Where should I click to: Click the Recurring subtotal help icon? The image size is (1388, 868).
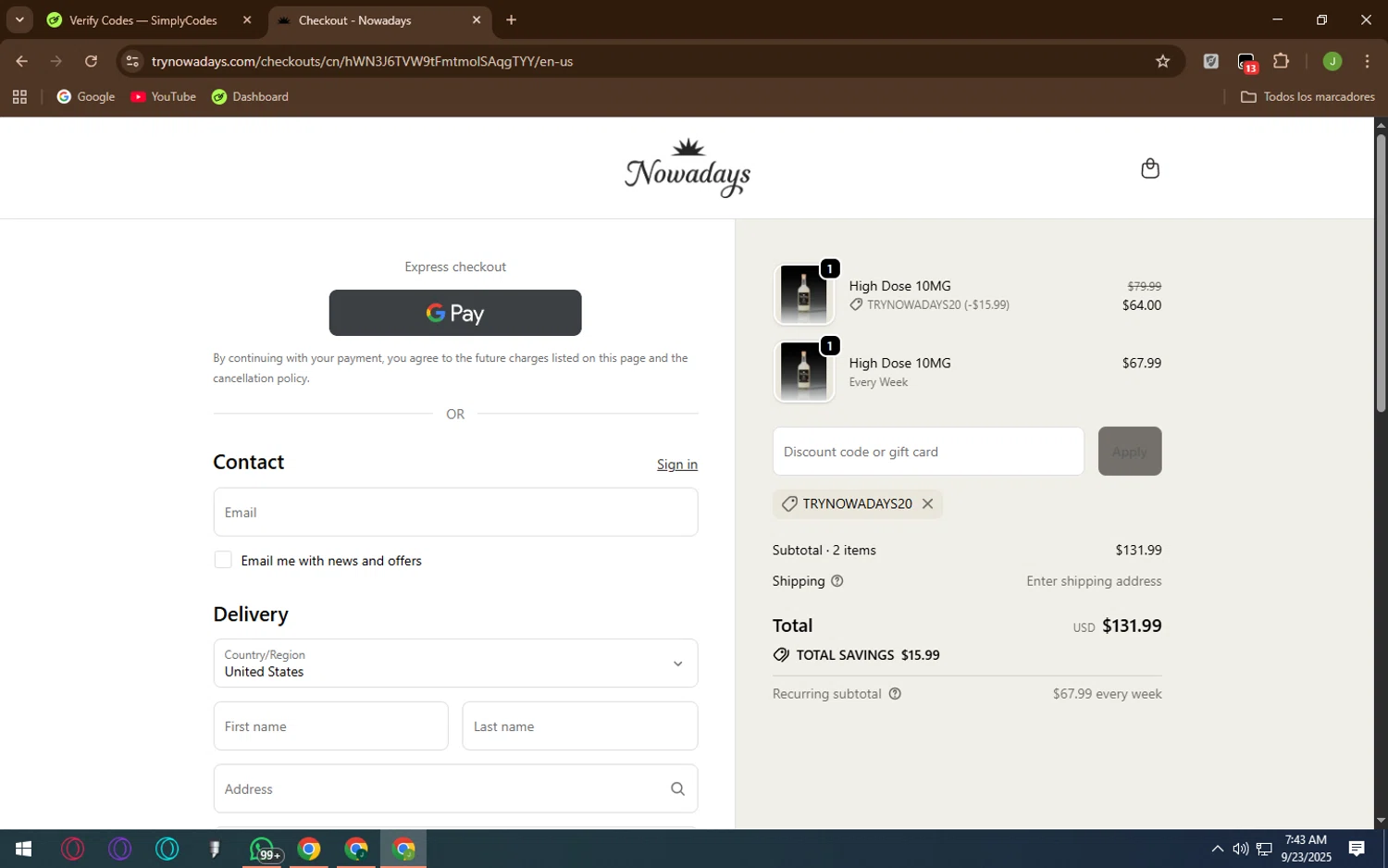(895, 694)
